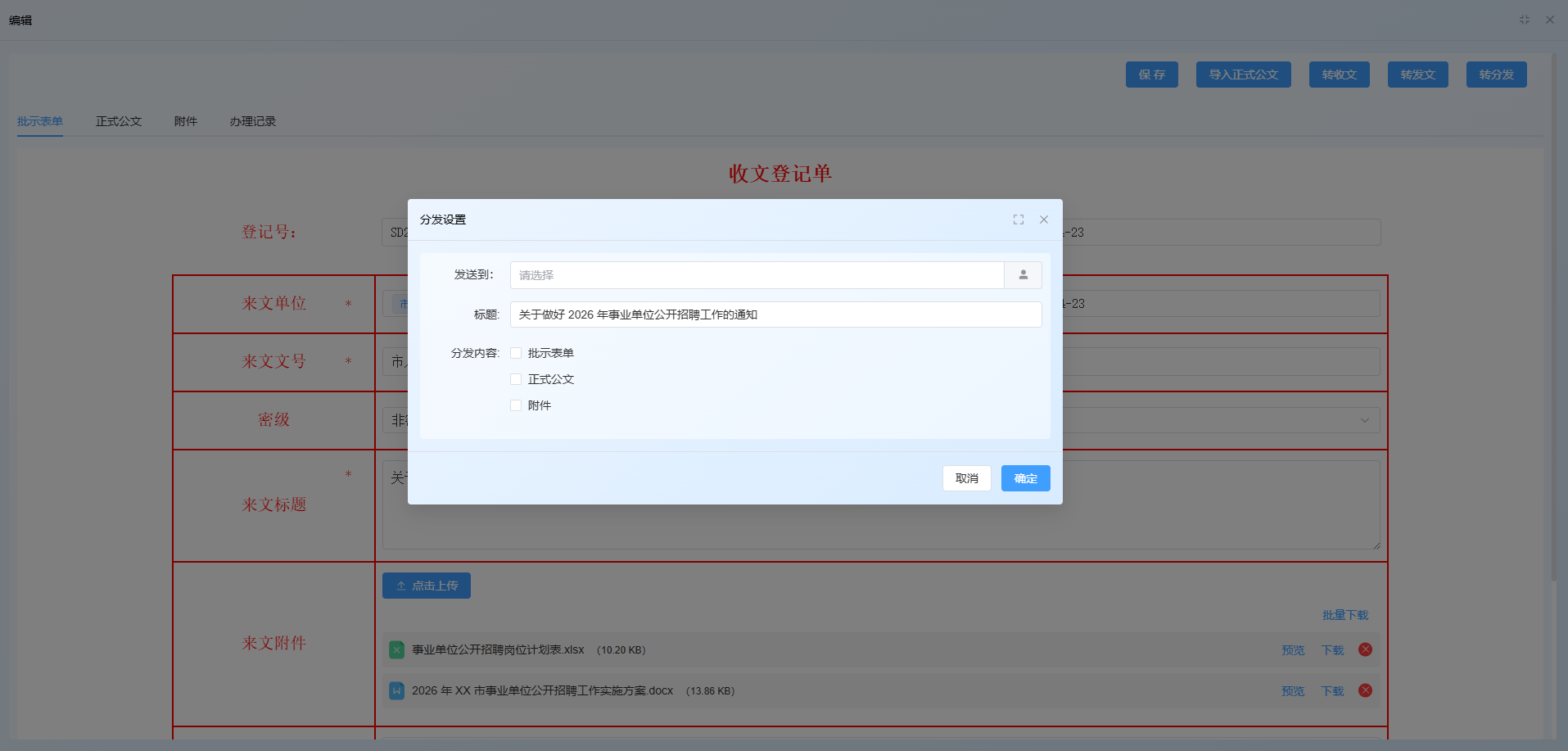The width and height of the screenshot is (1568, 751).
Task: Click the 标题 input field
Action: pyautogui.click(x=775, y=314)
